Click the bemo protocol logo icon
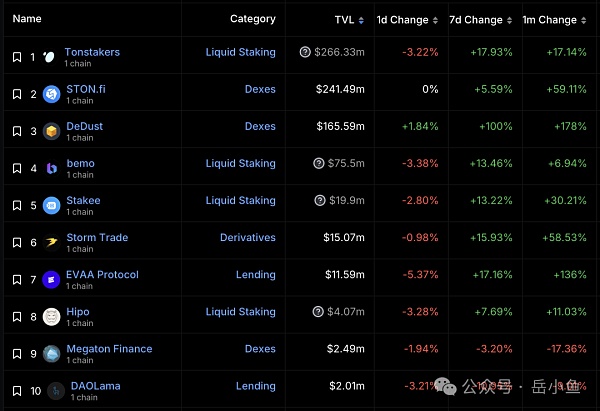 pyautogui.click(x=50, y=168)
